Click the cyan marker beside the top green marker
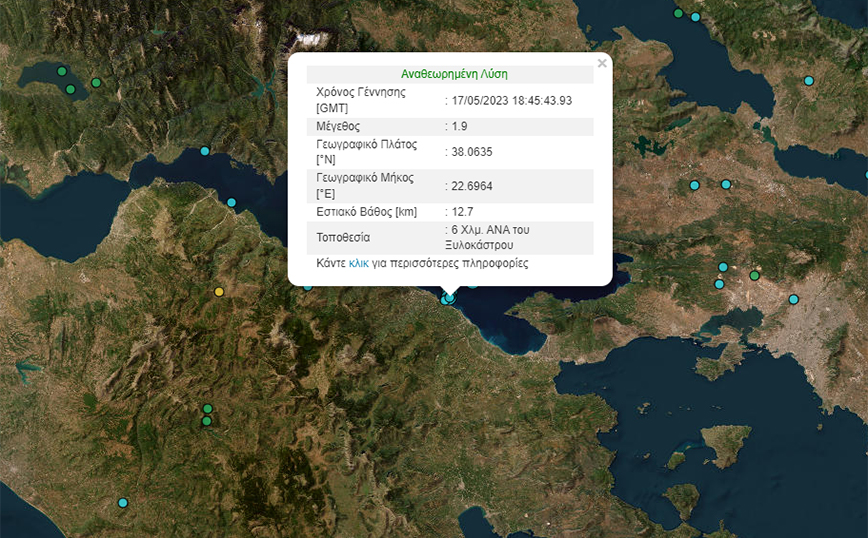The width and height of the screenshot is (868, 538). point(695,17)
